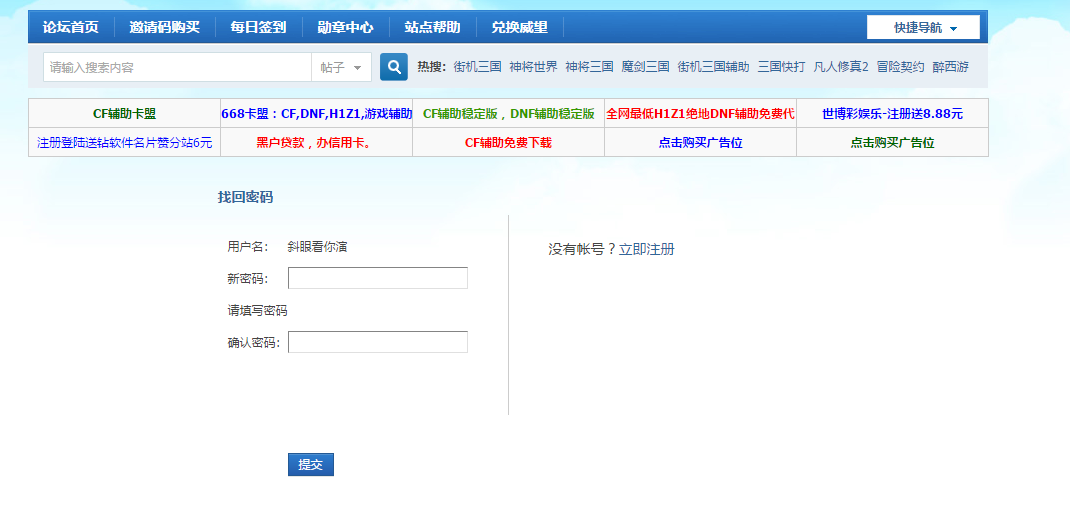This screenshot has height=513, width=1070.
Task: Open hot search link 醉西游
Action: [950, 67]
